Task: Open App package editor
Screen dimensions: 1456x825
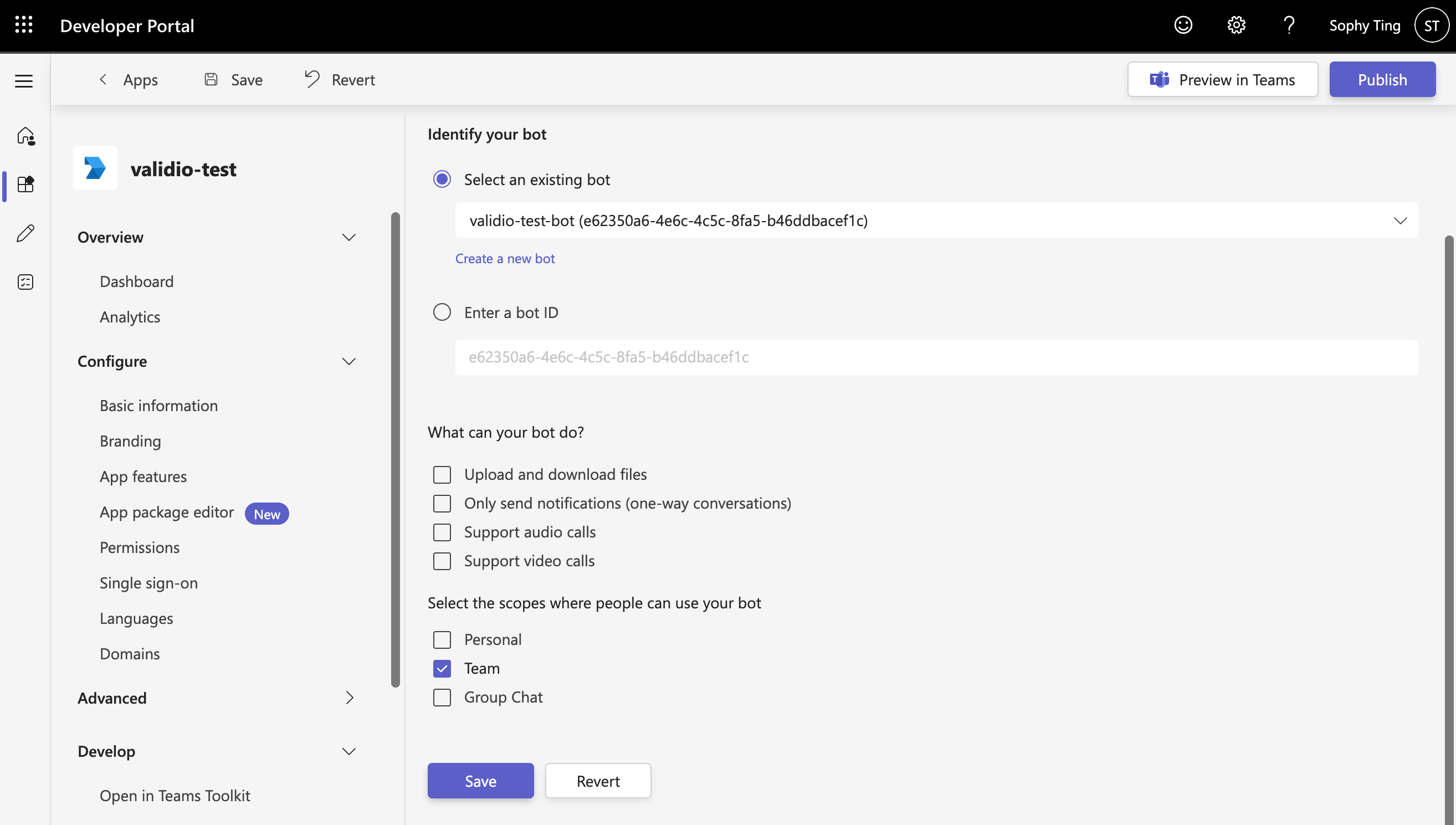Action: (167, 512)
